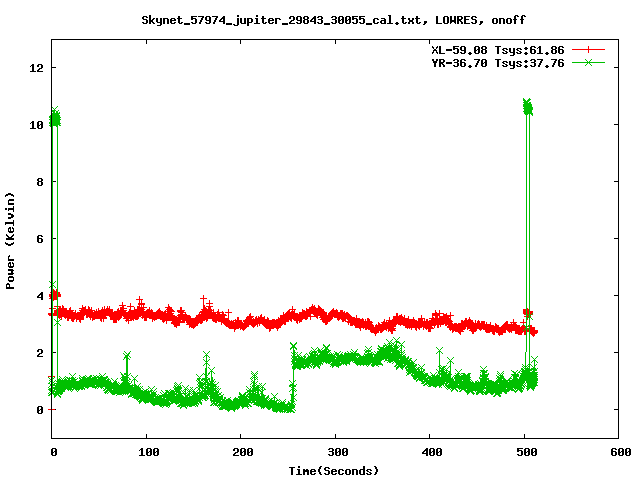The width and height of the screenshot is (640, 480).
Task: Click the y-axis tick label 8
Action: 40,182
